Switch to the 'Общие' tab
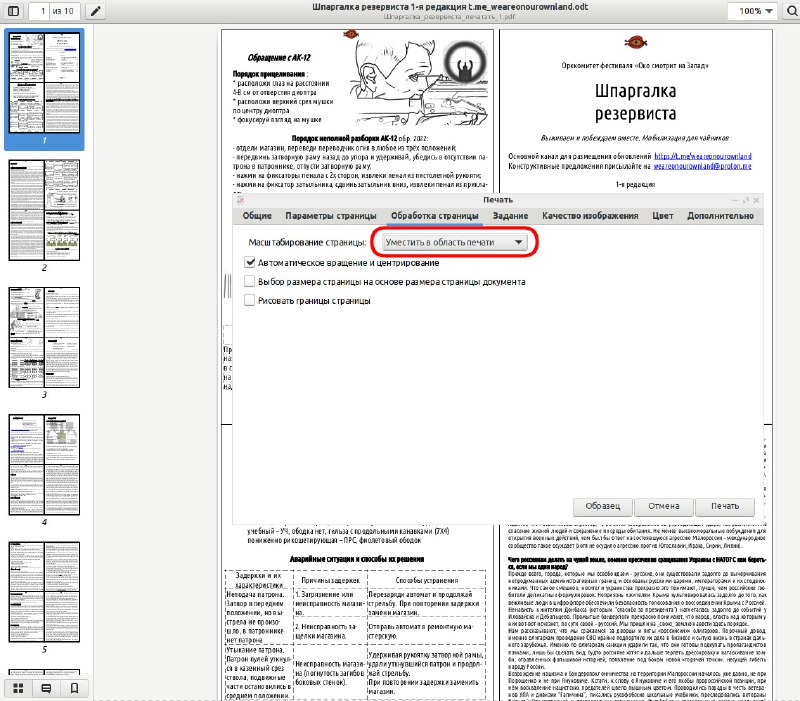The width and height of the screenshot is (800, 701). tap(257, 216)
